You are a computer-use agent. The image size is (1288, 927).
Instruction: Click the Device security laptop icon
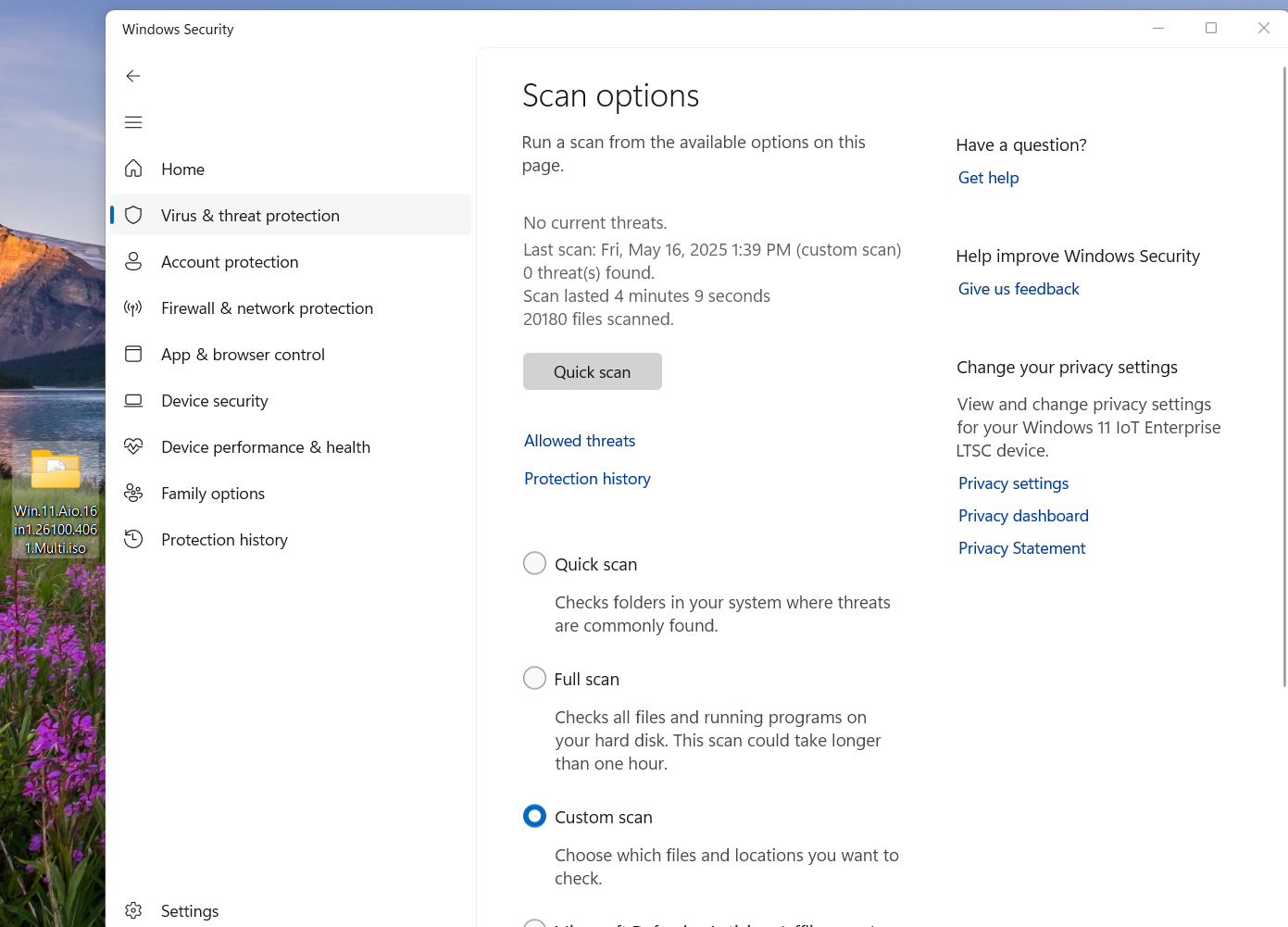click(x=133, y=400)
